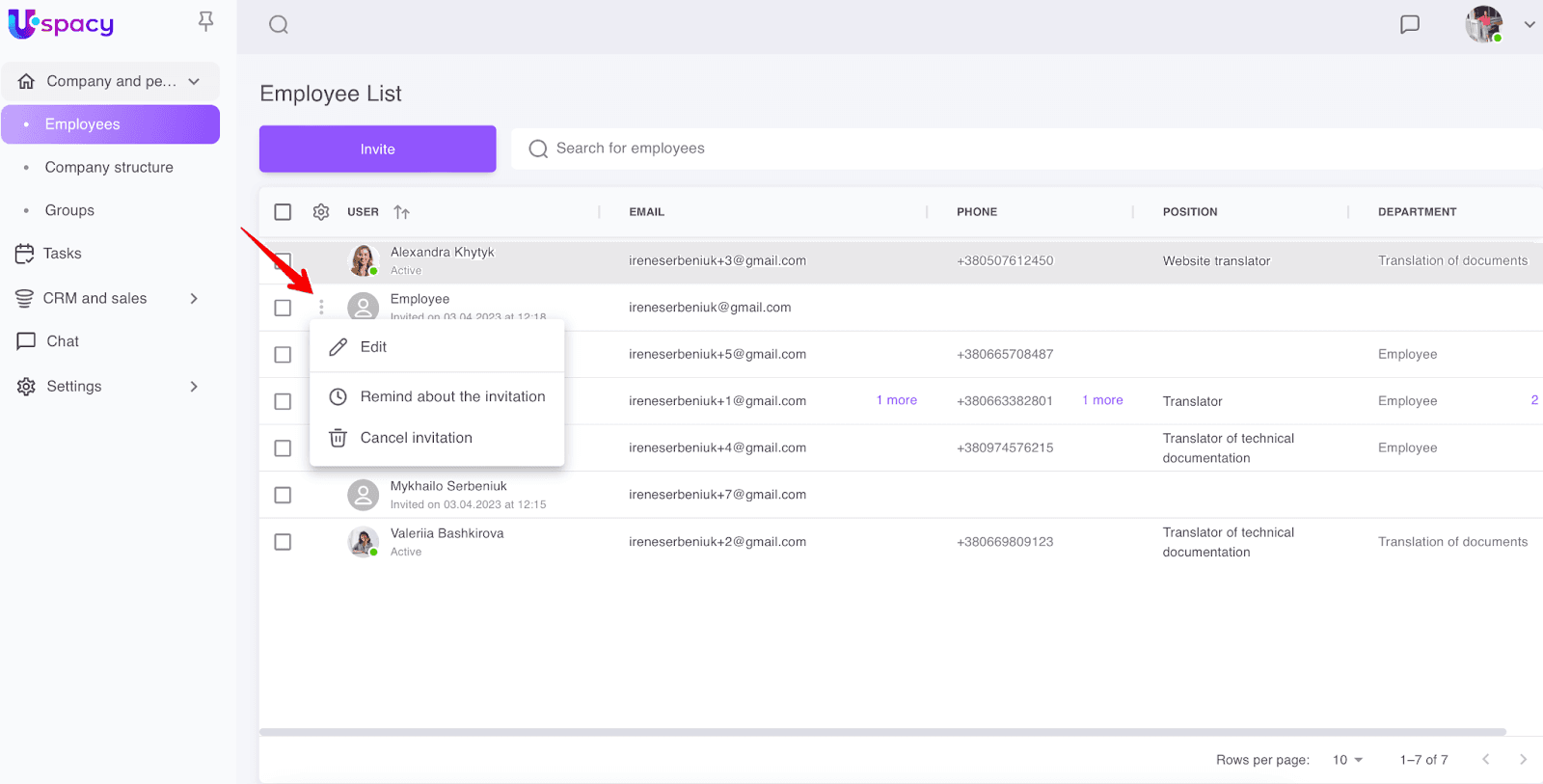
Task: Open the rows per page dropdown
Action: click(x=1347, y=760)
